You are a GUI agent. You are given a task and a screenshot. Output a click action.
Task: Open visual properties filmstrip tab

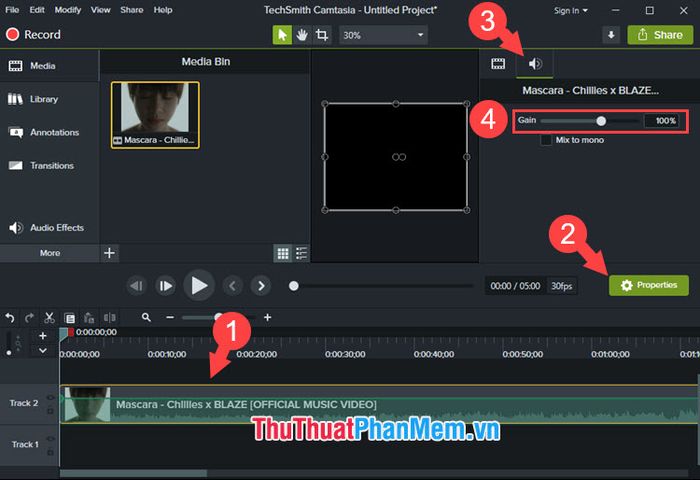pos(498,64)
